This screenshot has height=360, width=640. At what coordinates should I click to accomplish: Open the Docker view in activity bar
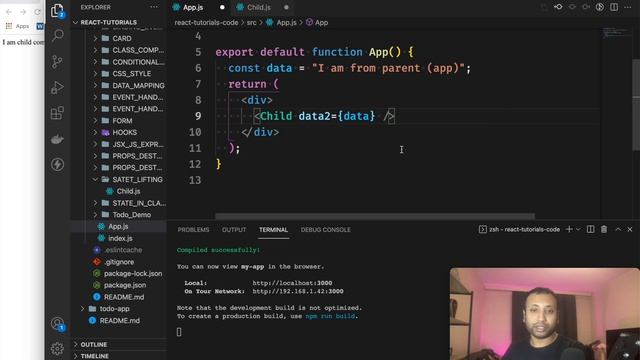pos(58,139)
